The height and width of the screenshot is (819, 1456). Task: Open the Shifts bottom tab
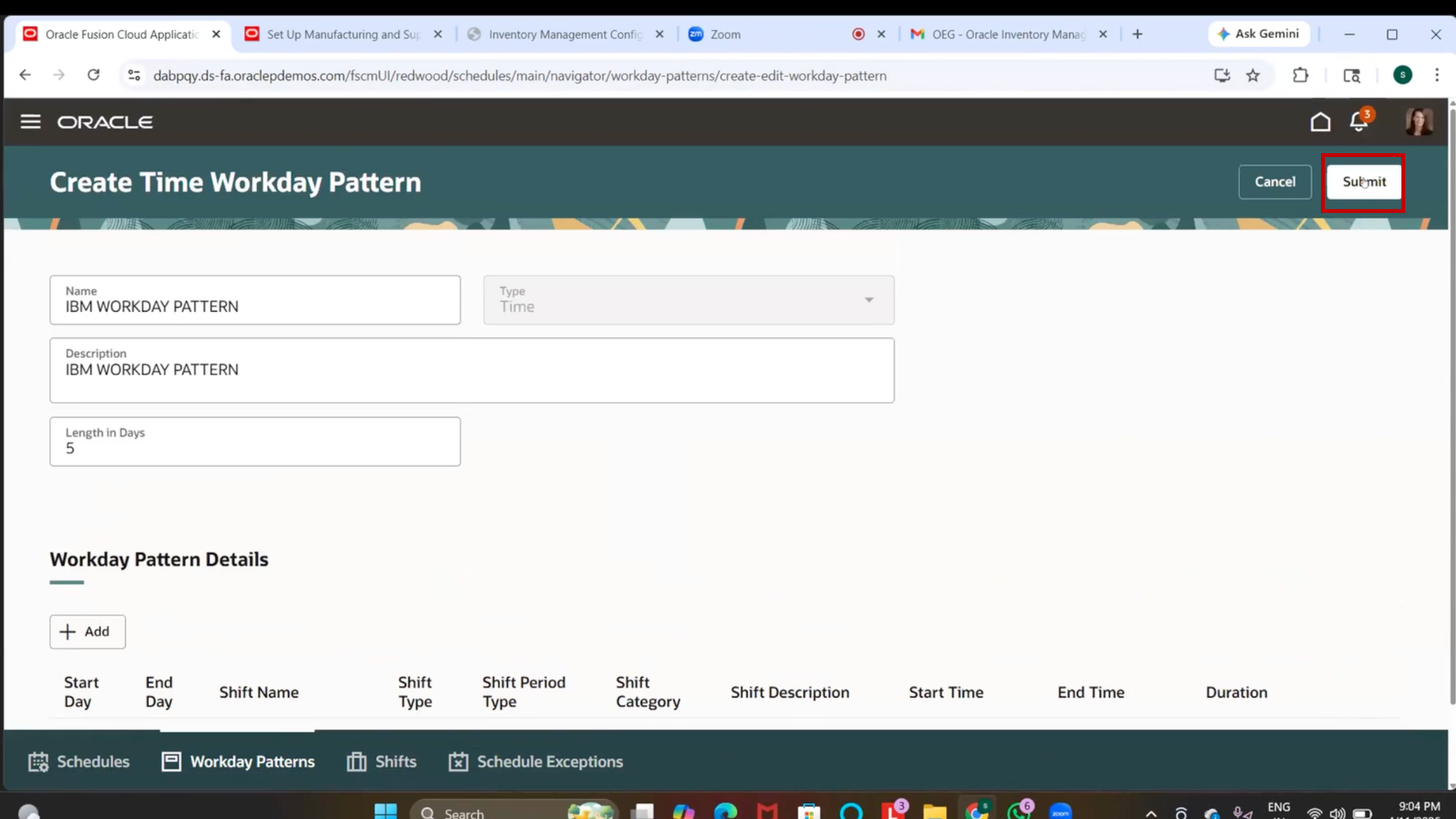click(381, 761)
